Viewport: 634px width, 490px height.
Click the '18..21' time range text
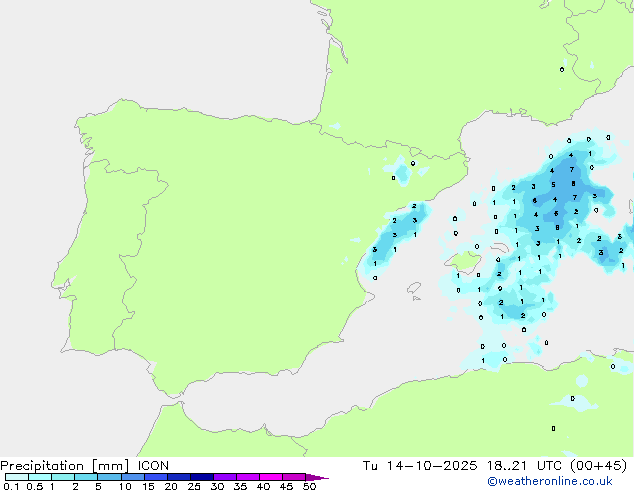point(507,466)
